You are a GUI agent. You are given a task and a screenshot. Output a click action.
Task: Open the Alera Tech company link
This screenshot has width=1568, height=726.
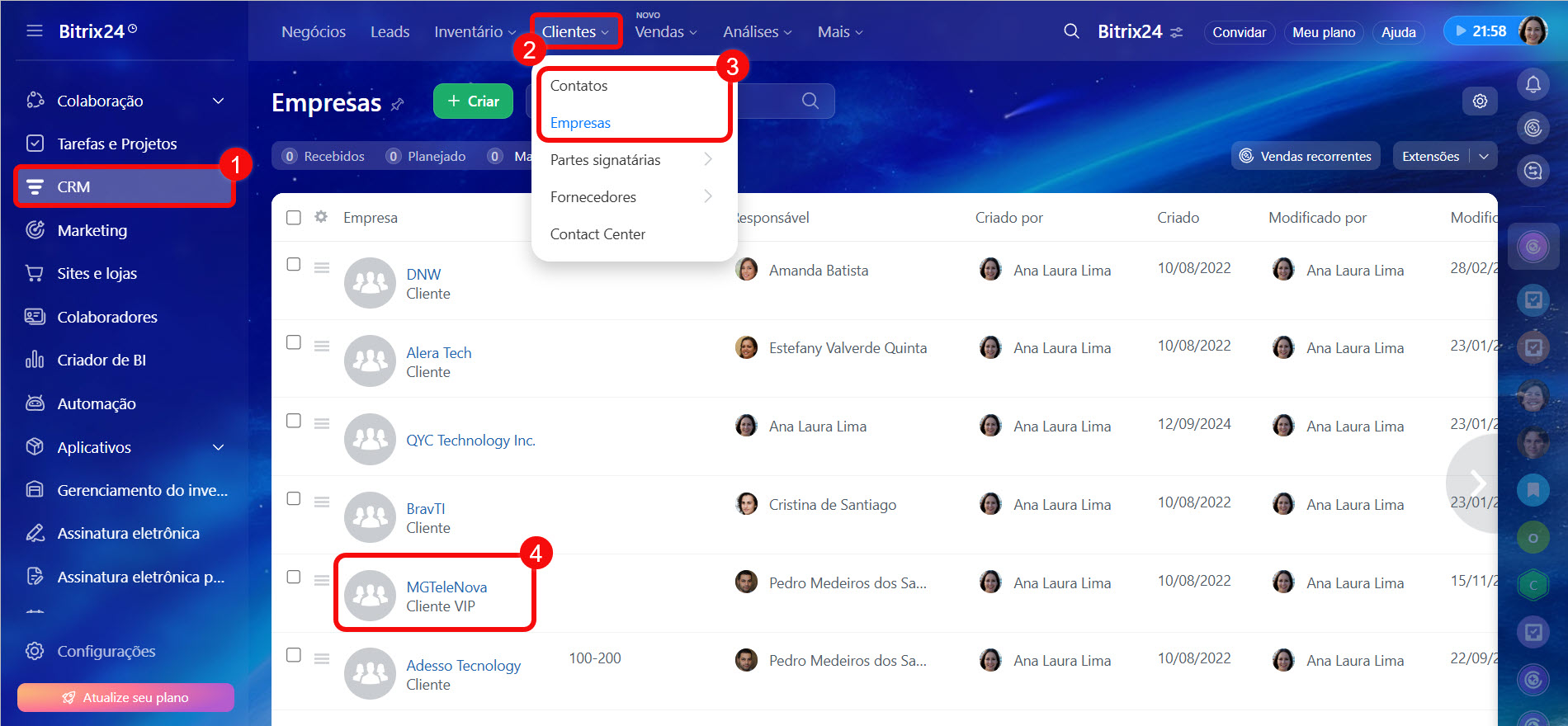coord(438,353)
